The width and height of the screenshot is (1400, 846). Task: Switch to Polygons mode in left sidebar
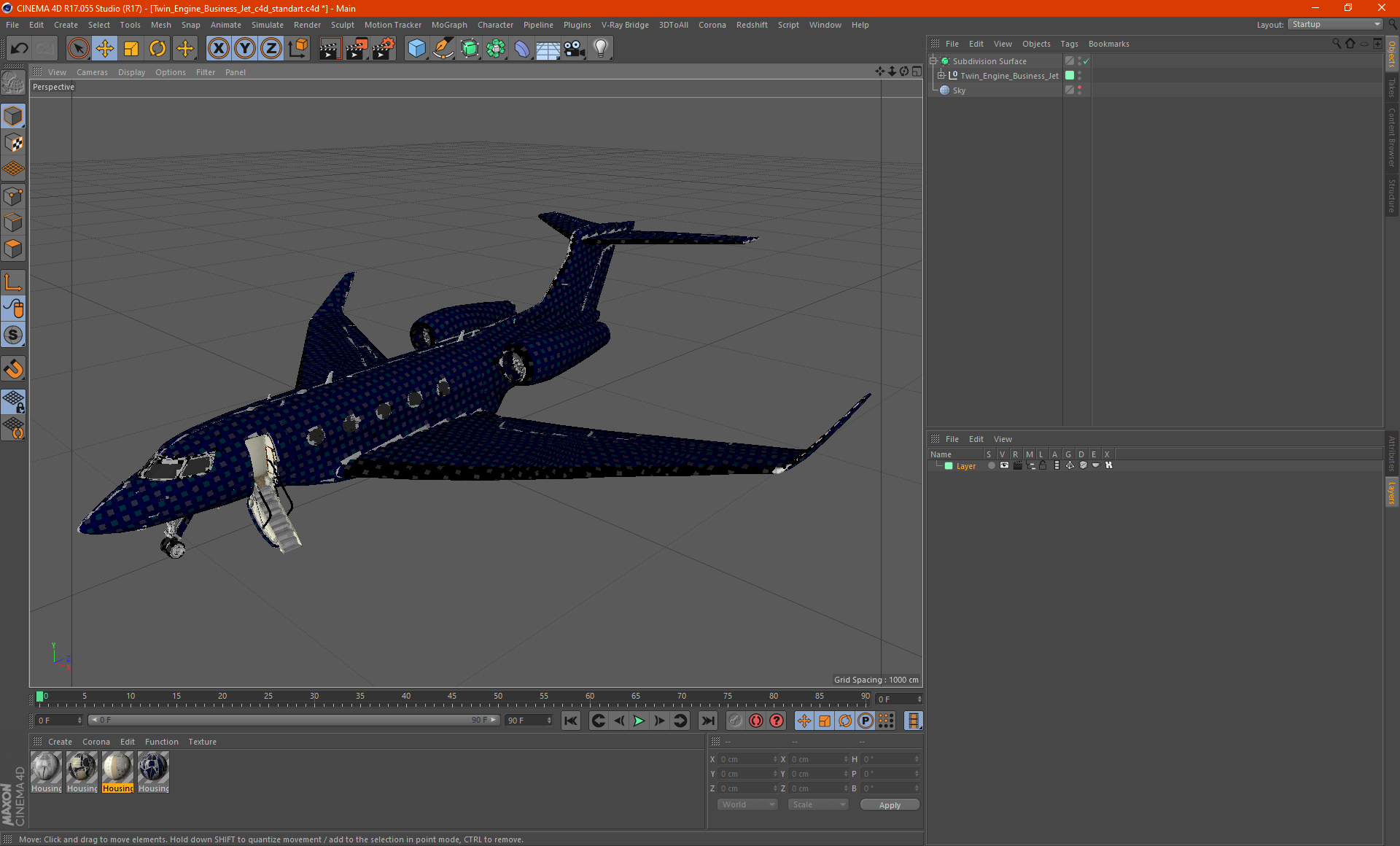coord(13,249)
